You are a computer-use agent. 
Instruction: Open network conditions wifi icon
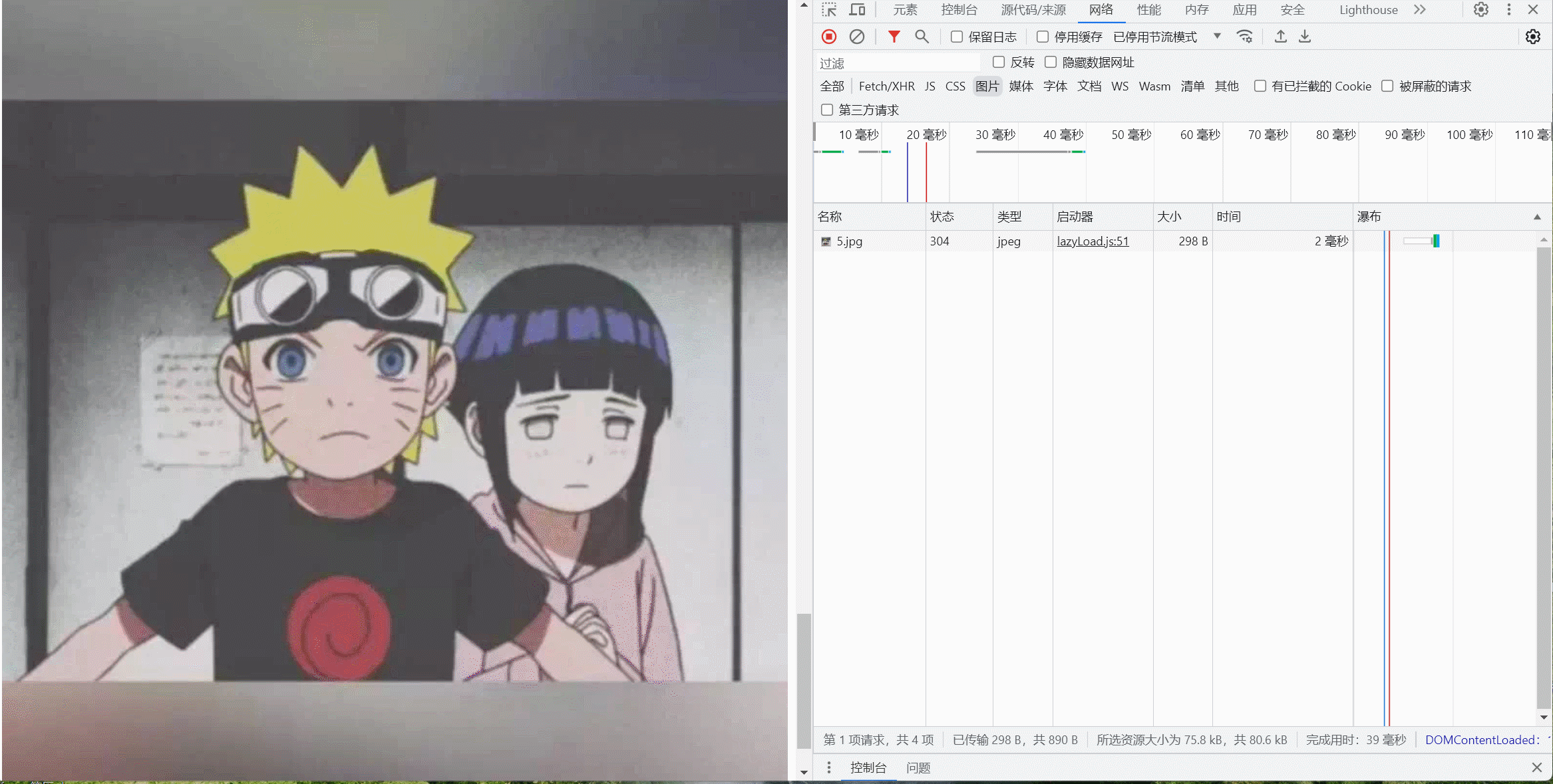(x=1244, y=37)
